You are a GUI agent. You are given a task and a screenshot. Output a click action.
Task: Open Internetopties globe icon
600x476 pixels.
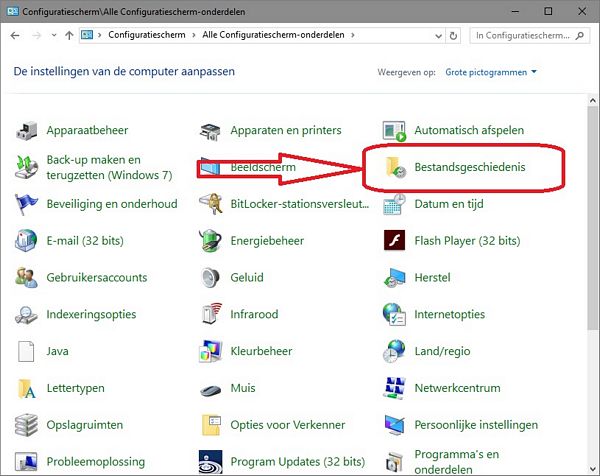coord(394,315)
